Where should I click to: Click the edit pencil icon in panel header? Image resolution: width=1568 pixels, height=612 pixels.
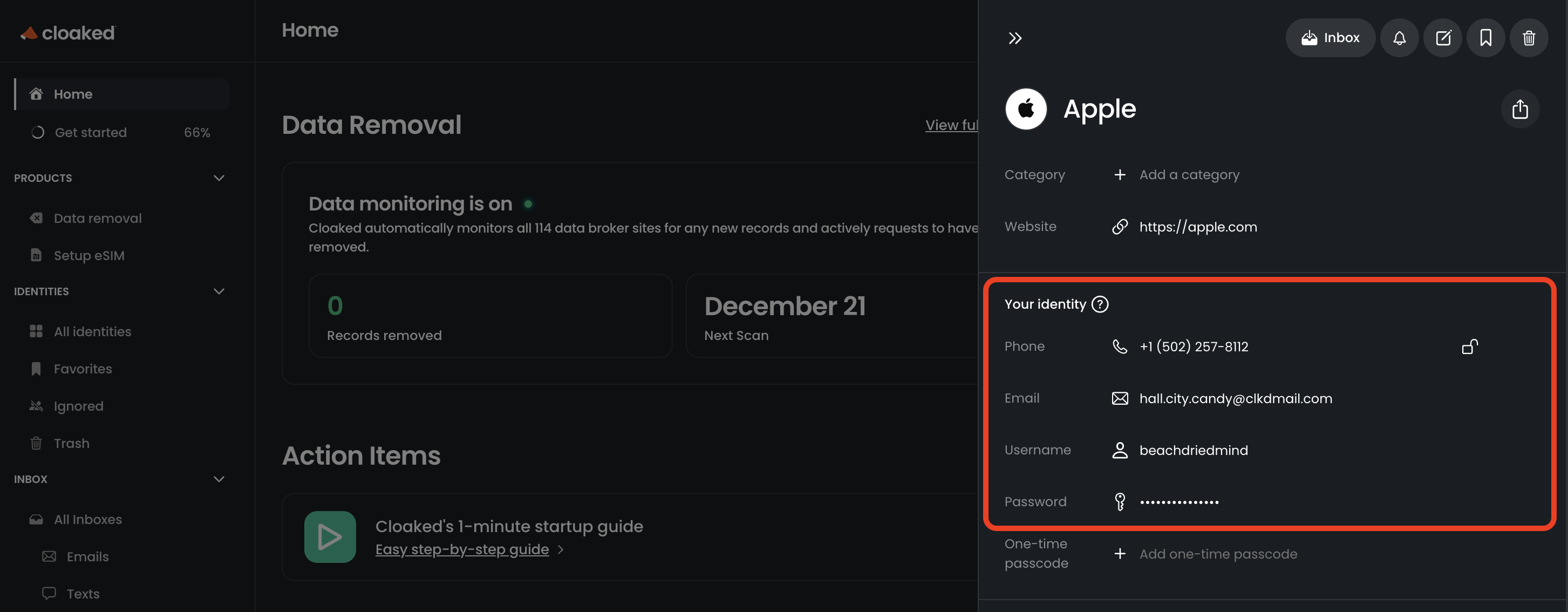(1443, 38)
